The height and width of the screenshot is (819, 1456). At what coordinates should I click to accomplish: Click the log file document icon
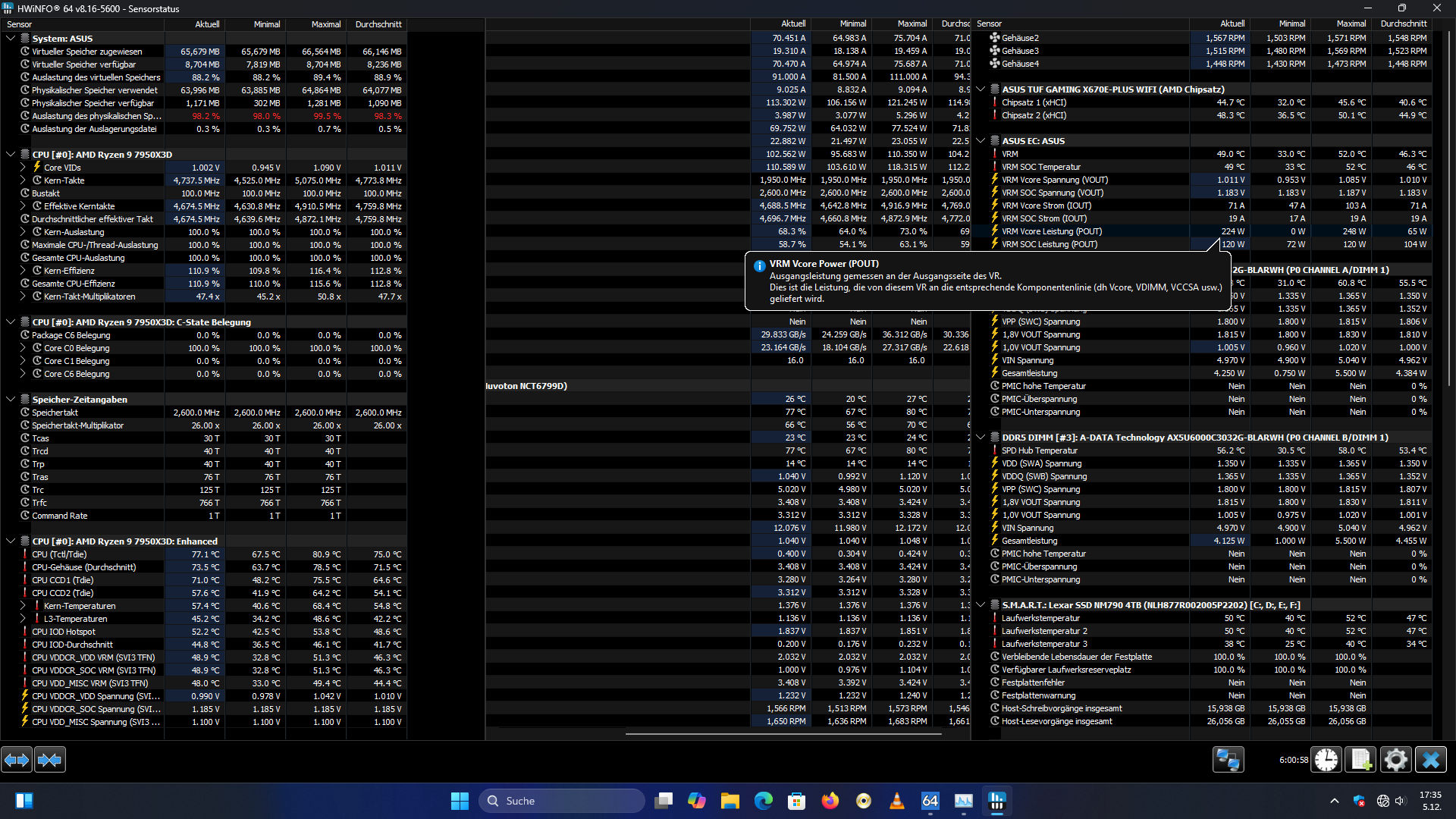(x=1360, y=759)
